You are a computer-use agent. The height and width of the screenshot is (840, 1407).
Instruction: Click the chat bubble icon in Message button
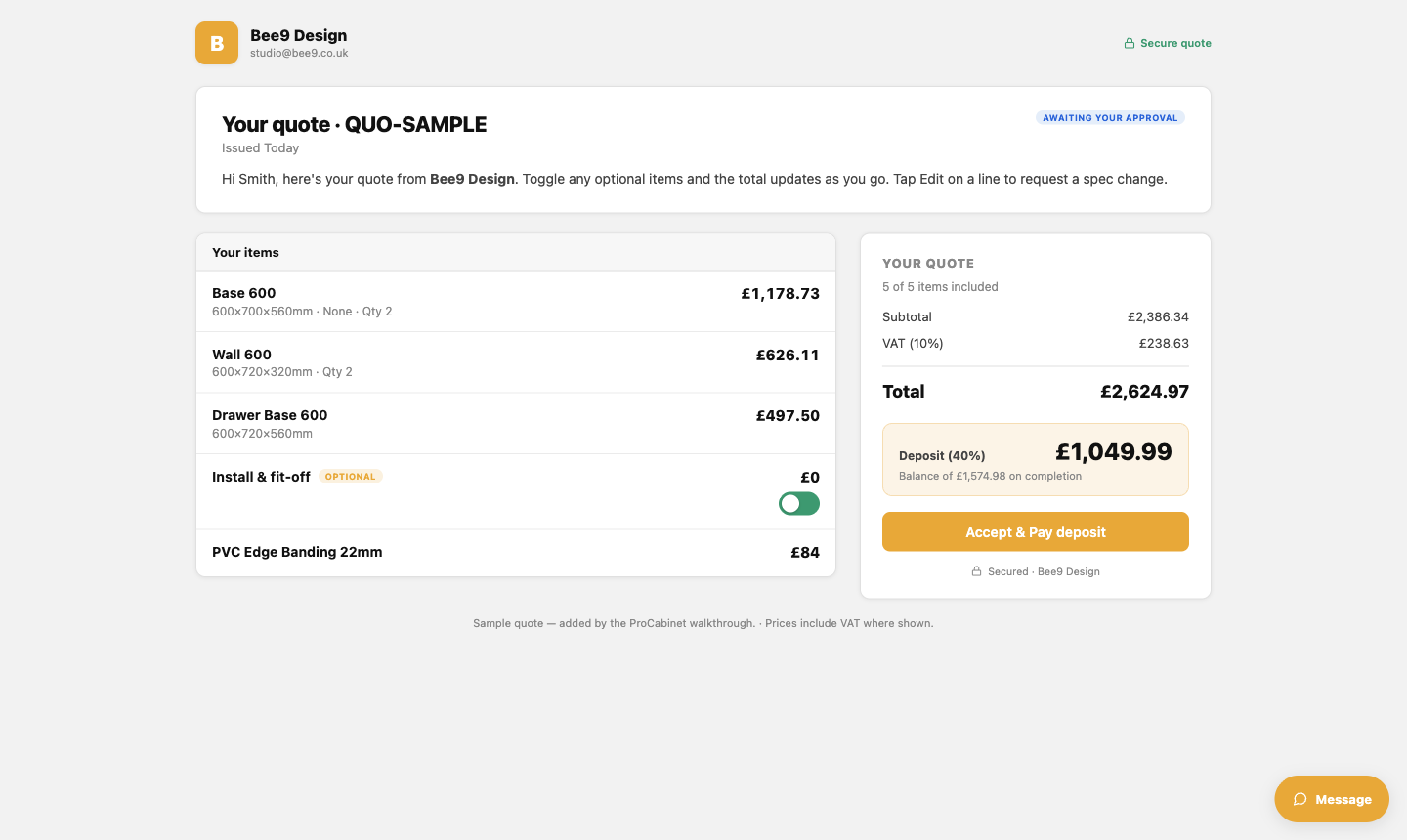pos(1300,799)
